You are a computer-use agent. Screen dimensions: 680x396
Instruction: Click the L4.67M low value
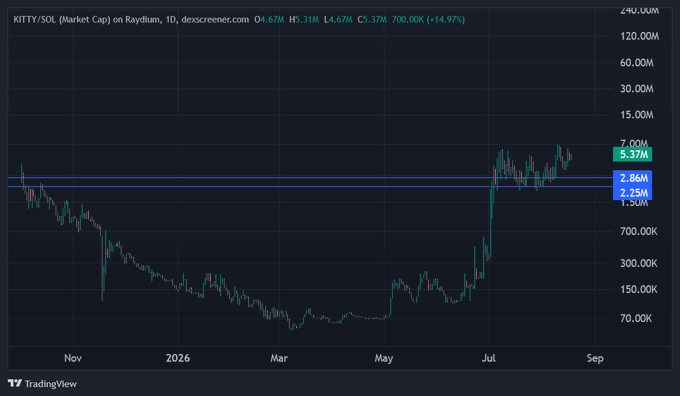[x=338, y=20]
